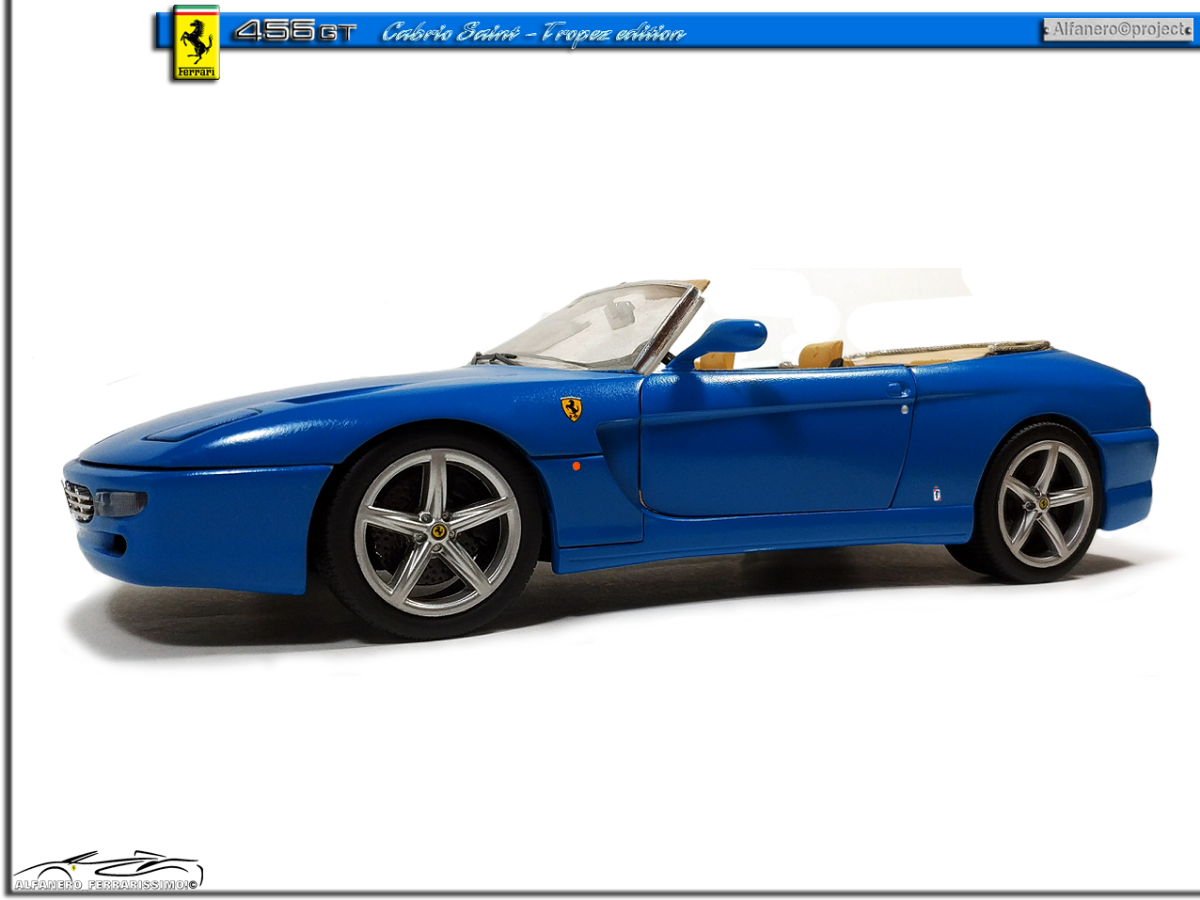Image resolution: width=1200 pixels, height=900 pixels.
Task: Click "Cabrio Saint - Tropez edition" heading text
Action: pyautogui.click(x=534, y=33)
